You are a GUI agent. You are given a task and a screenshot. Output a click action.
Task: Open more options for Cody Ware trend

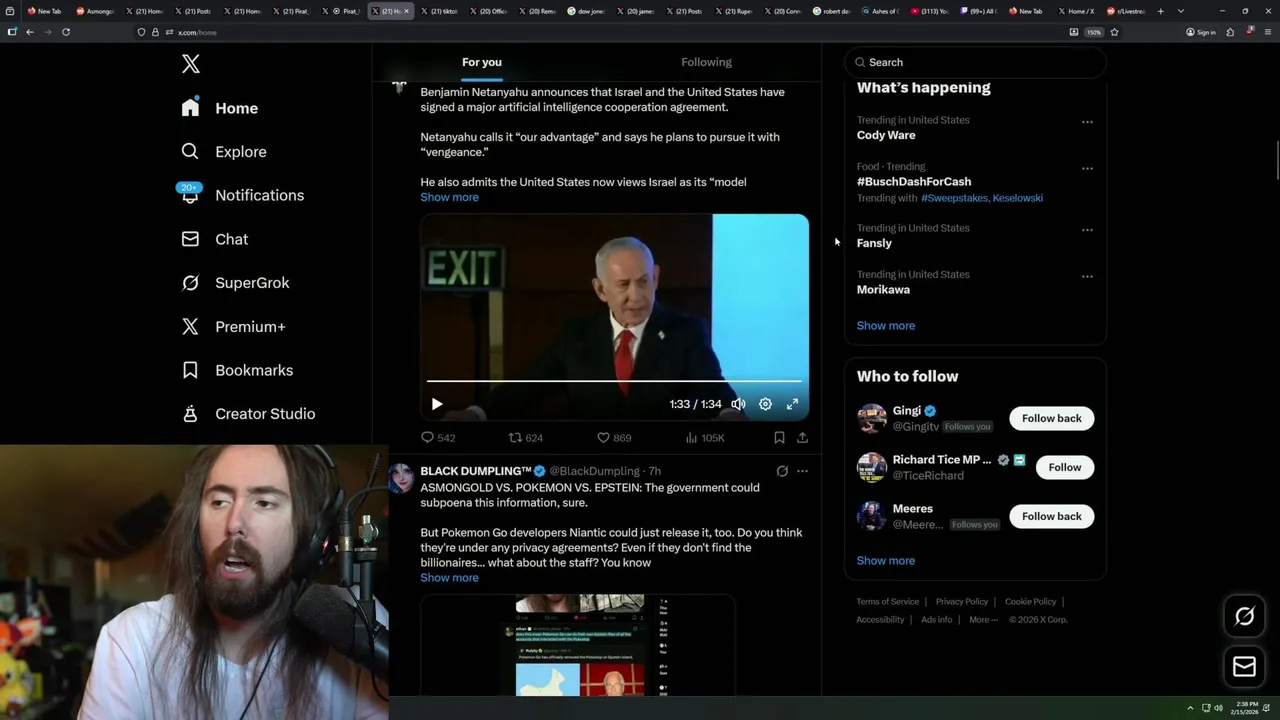[1087, 122]
